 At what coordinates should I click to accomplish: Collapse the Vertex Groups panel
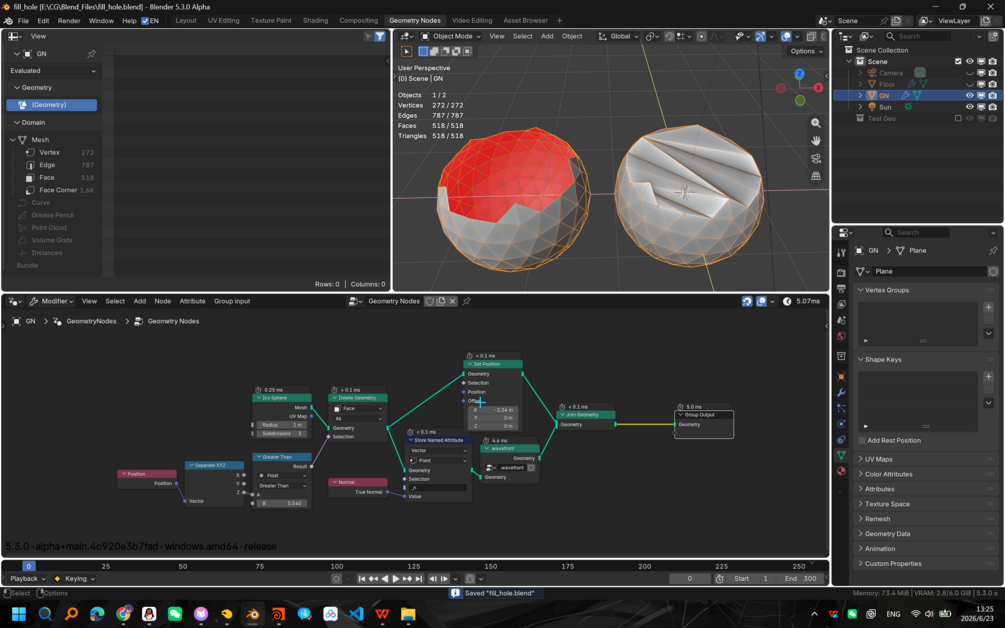(x=886, y=290)
